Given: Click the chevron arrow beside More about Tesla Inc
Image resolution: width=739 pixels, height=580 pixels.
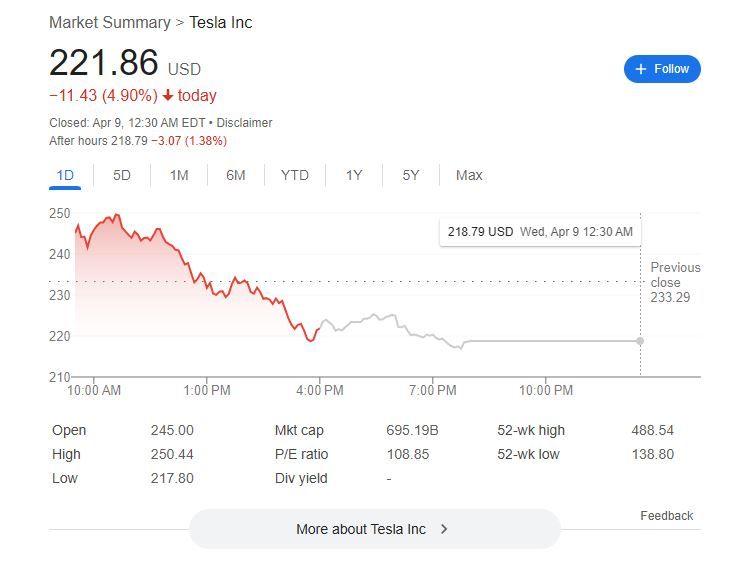Looking at the screenshot, I should coord(444,529).
